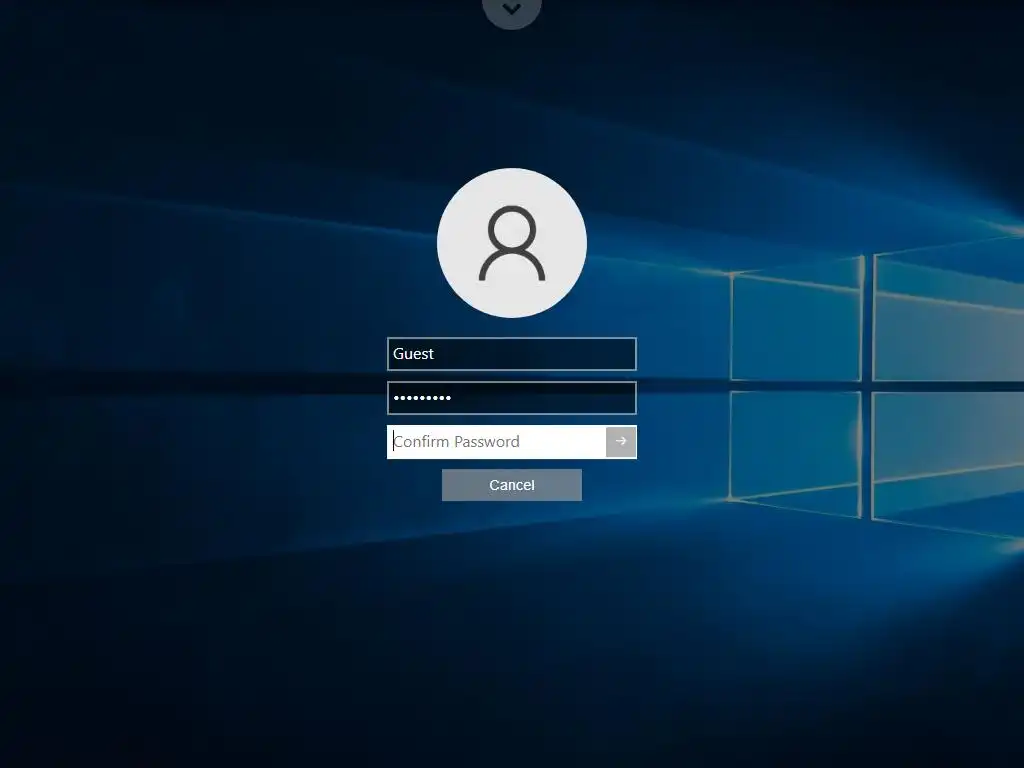Submit with the arrow button
This screenshot has height=768, width=1024.
(620, 442)
